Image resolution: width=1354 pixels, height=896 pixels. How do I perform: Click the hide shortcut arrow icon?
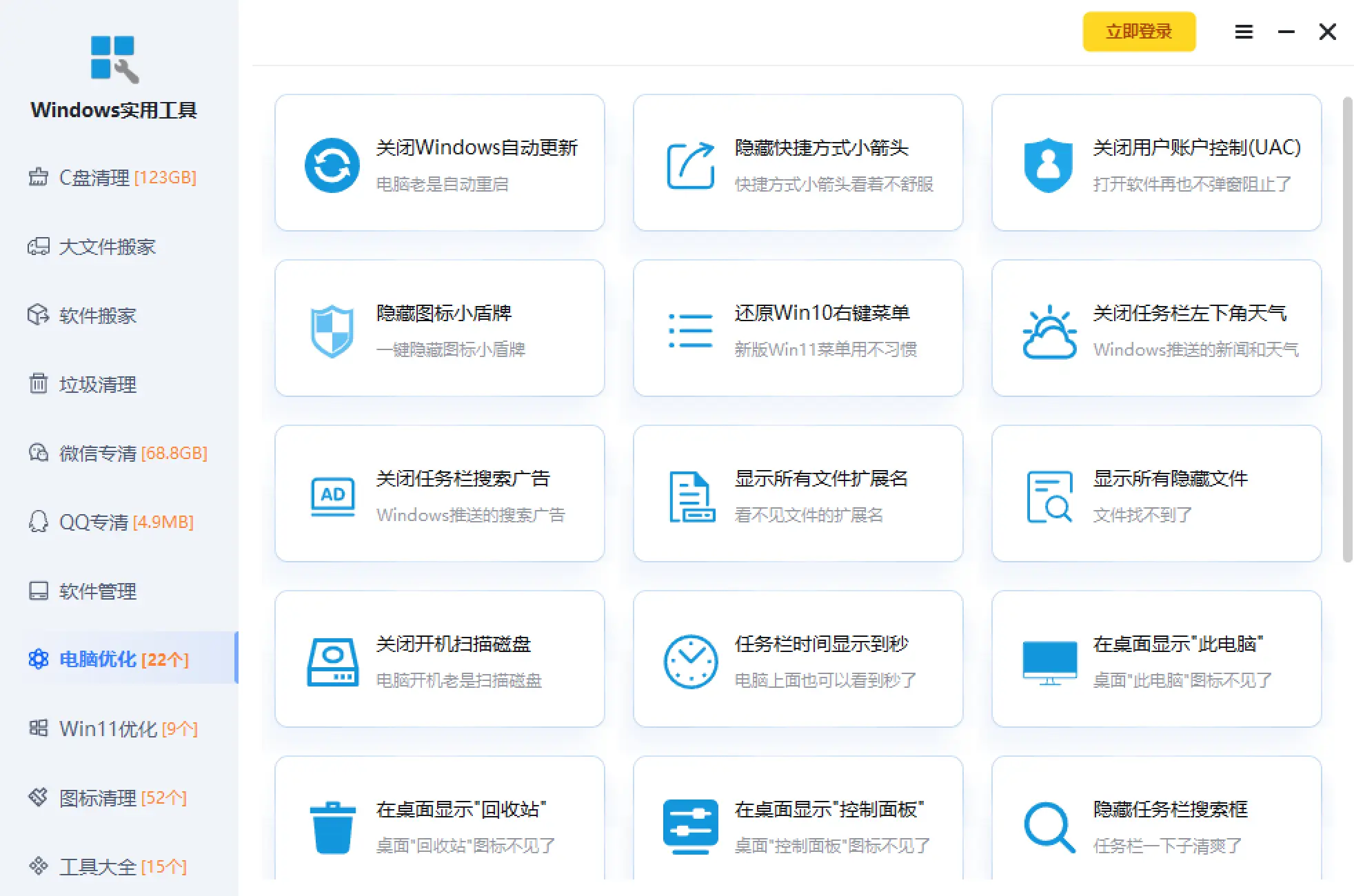click(690, 165)
